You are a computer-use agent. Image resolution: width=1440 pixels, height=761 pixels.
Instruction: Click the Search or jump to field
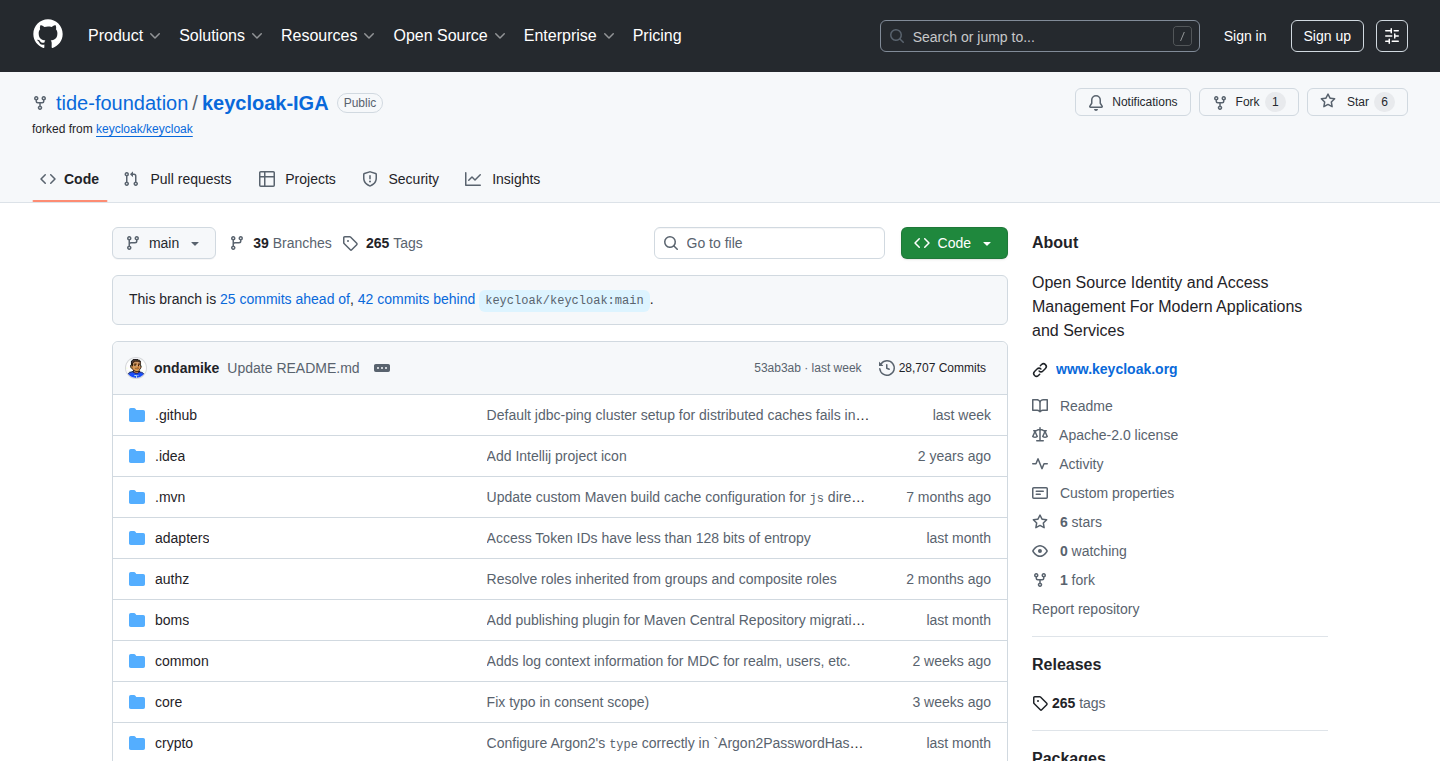(1040, 36)
